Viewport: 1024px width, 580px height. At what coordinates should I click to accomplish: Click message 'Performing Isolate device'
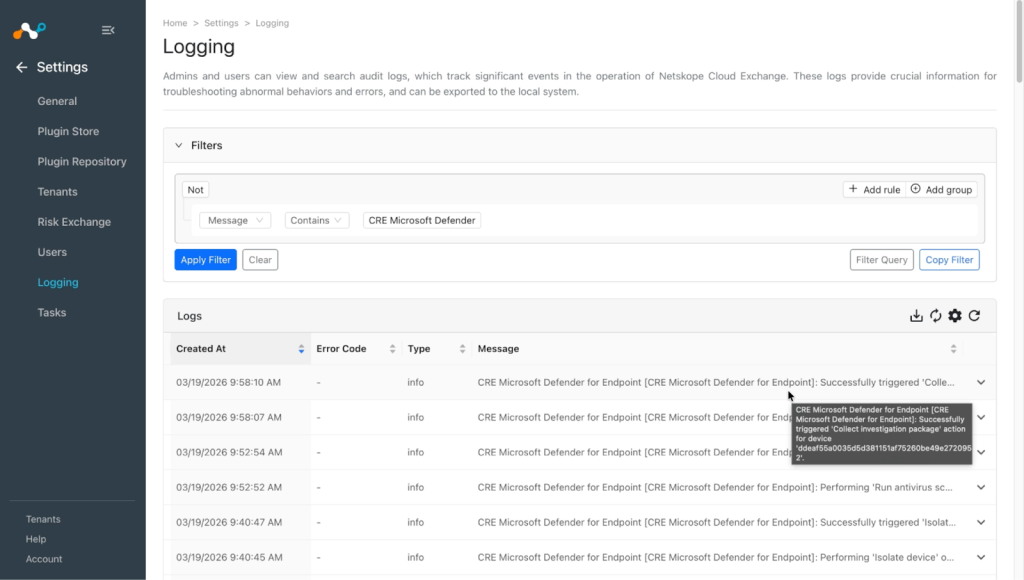pyautogui.click(x=716, y=557)
